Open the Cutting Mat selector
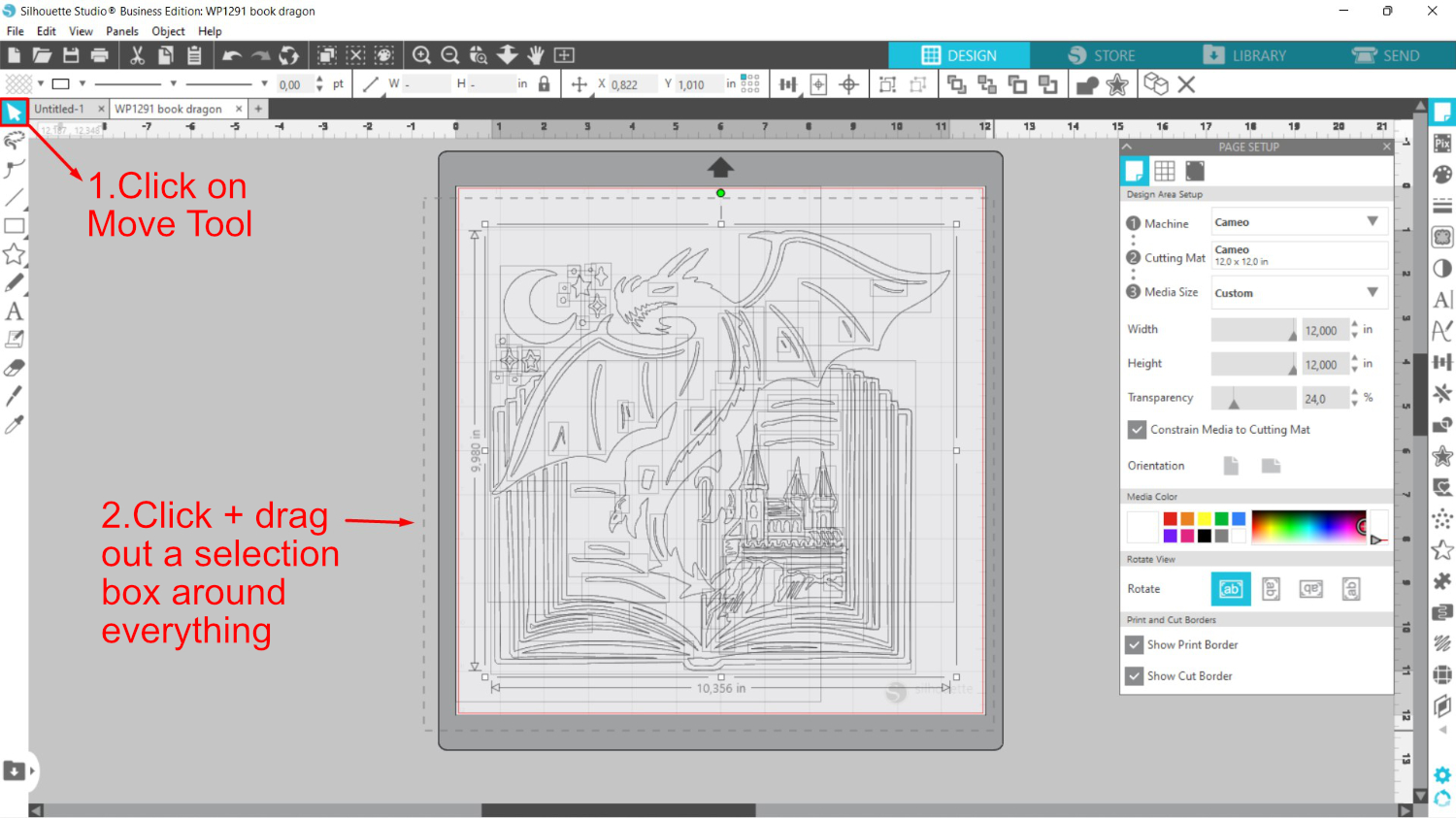Viewport: 1456px width, 818px height. coord(1300,255)
